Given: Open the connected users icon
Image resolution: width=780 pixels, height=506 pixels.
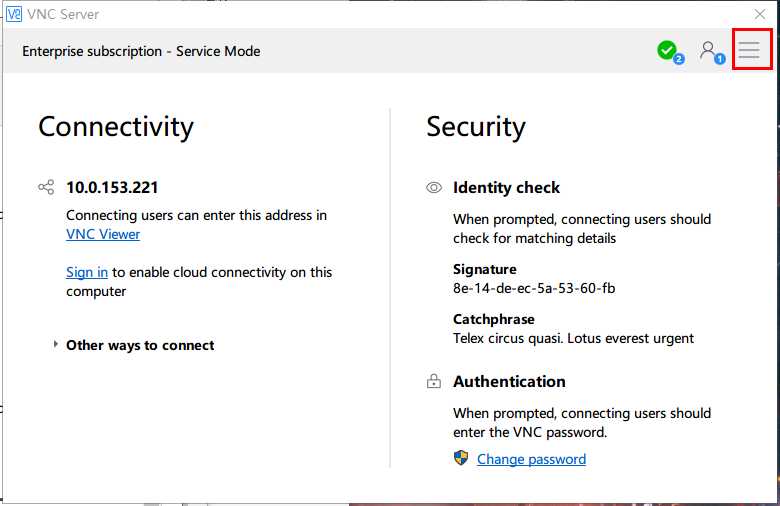Looking at the screenshot, I should pyautogui.click(x=711, y=52).
